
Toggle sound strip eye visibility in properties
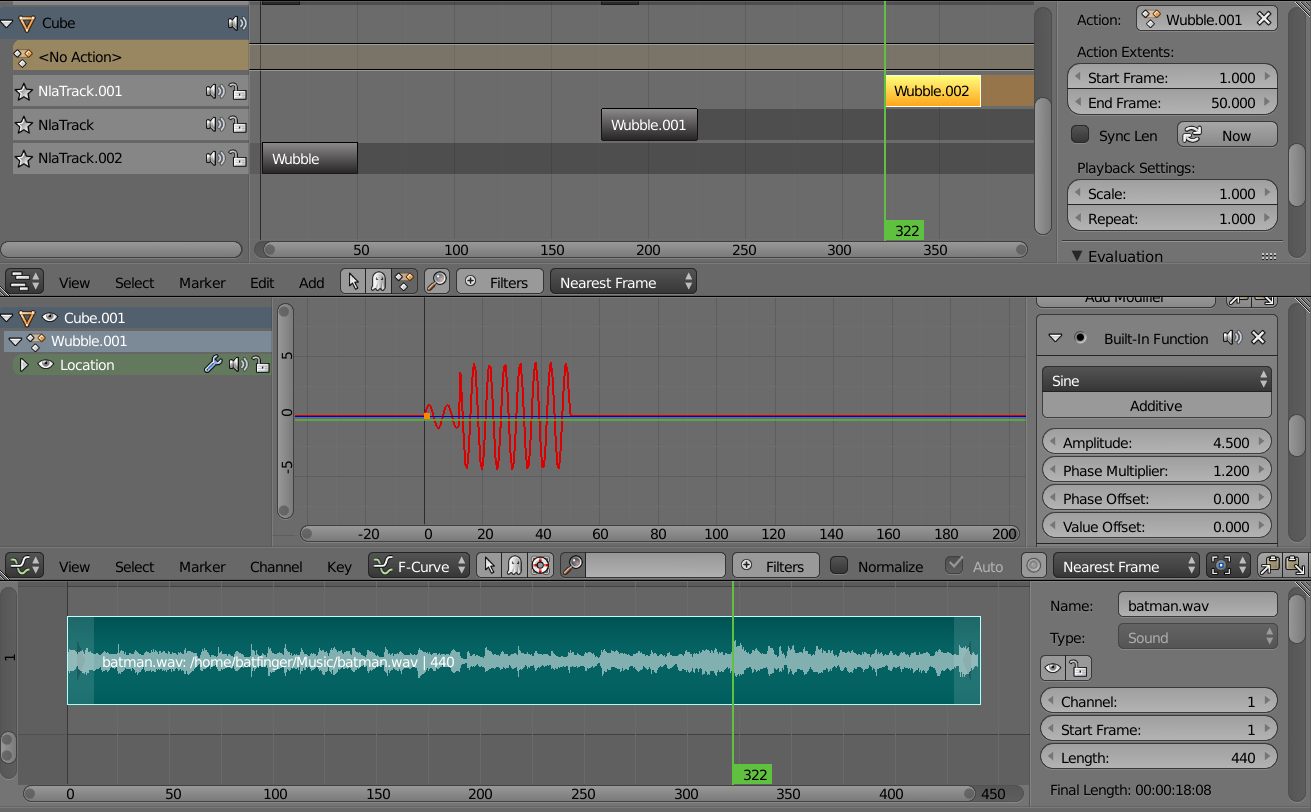1053,669
